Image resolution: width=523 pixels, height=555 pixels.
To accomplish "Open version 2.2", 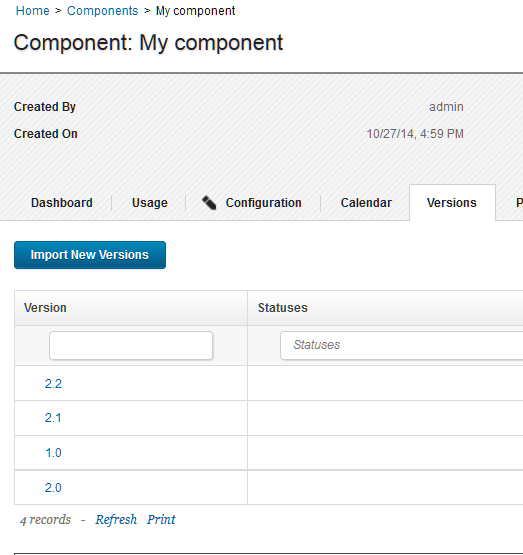I will (x=53, y=384).
